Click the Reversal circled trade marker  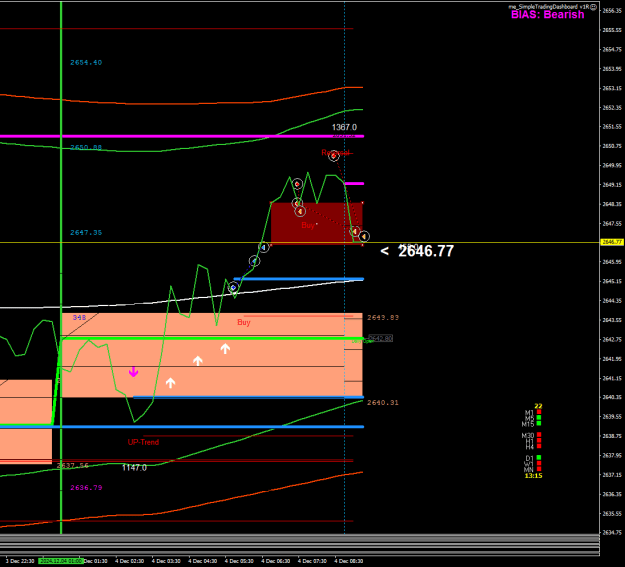[x=334, y=156]
